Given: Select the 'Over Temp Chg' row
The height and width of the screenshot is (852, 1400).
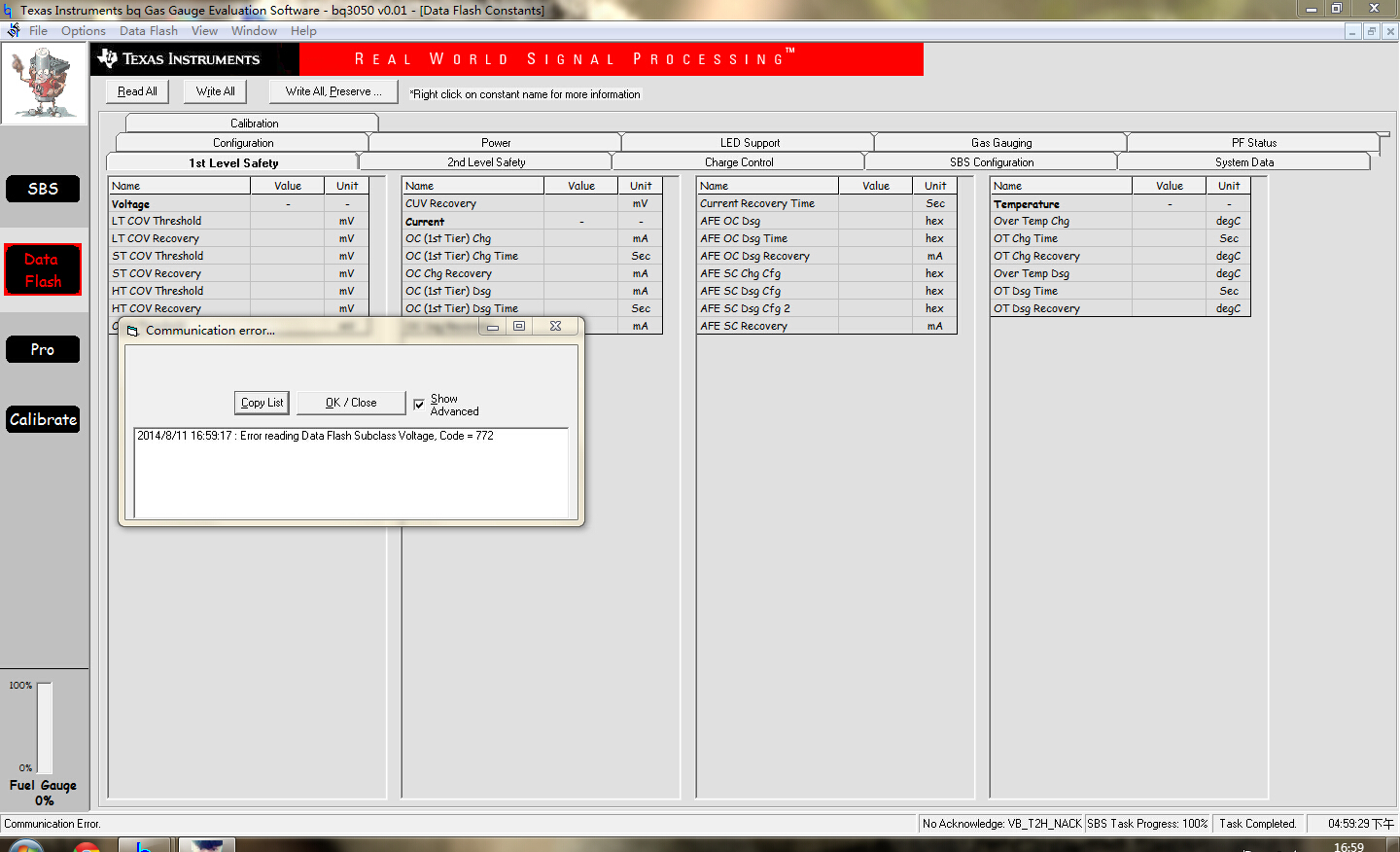Looking at the screenshot, I should [x=1120, y=221].
